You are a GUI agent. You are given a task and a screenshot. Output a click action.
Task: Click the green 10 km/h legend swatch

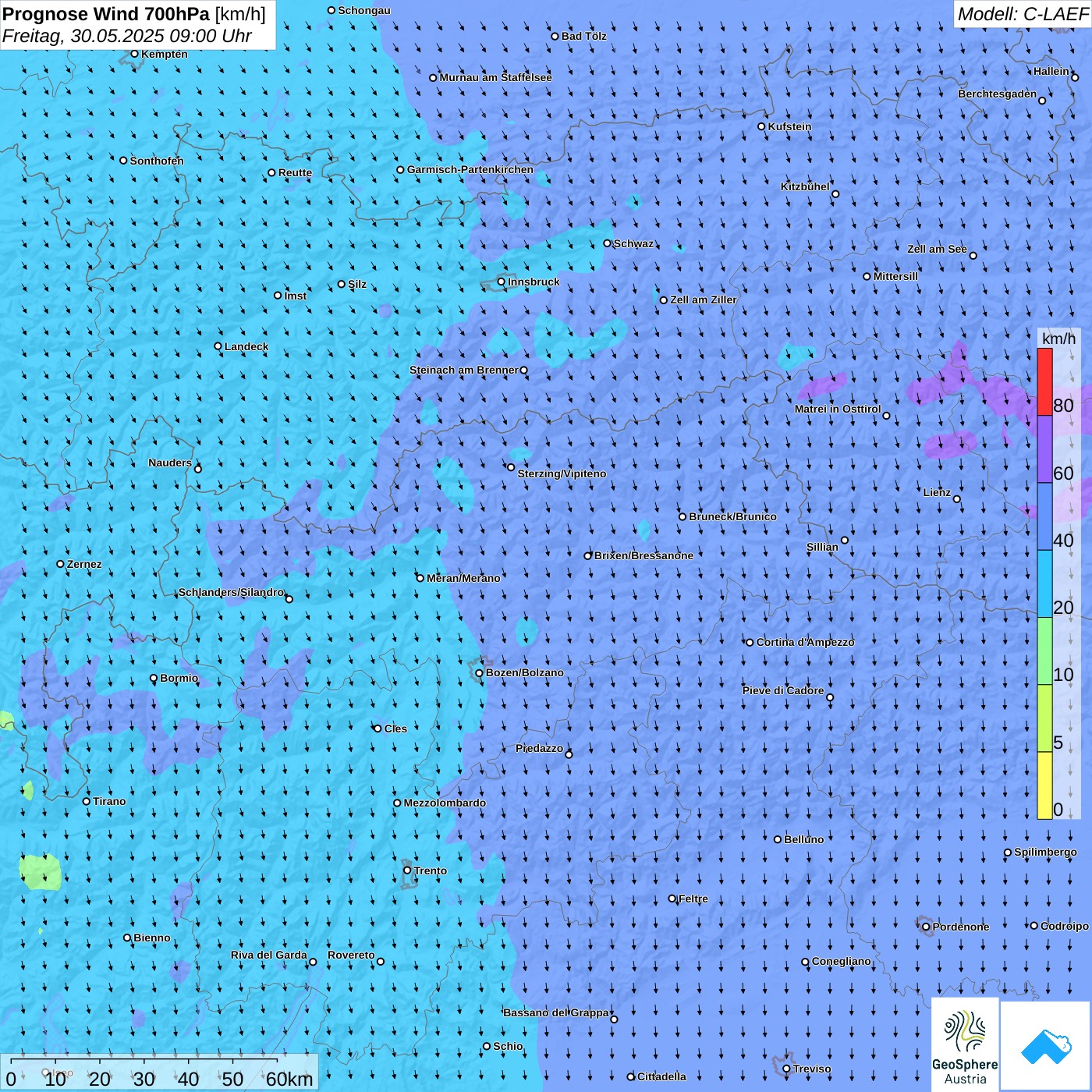pyautogui.click(x=1044, y=651)
